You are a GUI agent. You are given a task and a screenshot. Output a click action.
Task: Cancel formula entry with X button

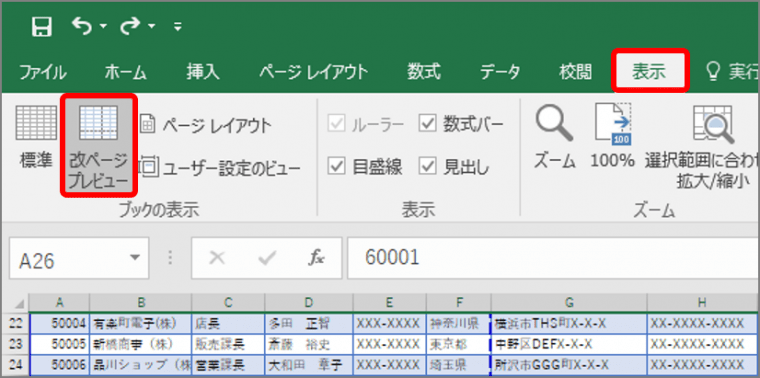coord(217,258)
